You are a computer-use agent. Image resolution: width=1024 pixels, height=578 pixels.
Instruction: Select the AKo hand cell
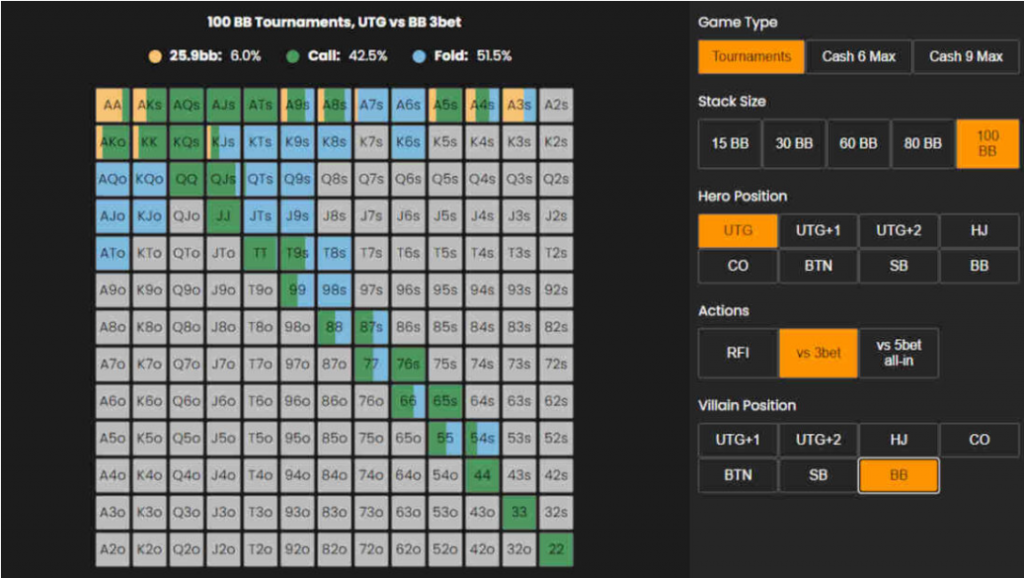tap(112, 142)
